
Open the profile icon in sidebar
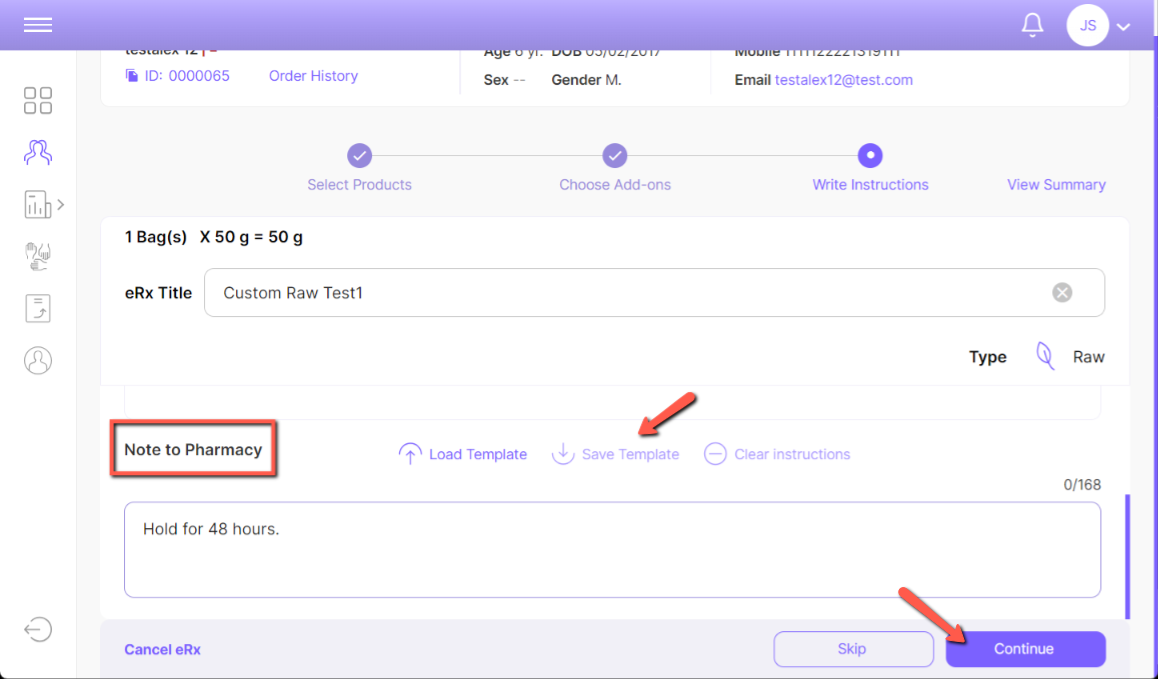point(38,360)
